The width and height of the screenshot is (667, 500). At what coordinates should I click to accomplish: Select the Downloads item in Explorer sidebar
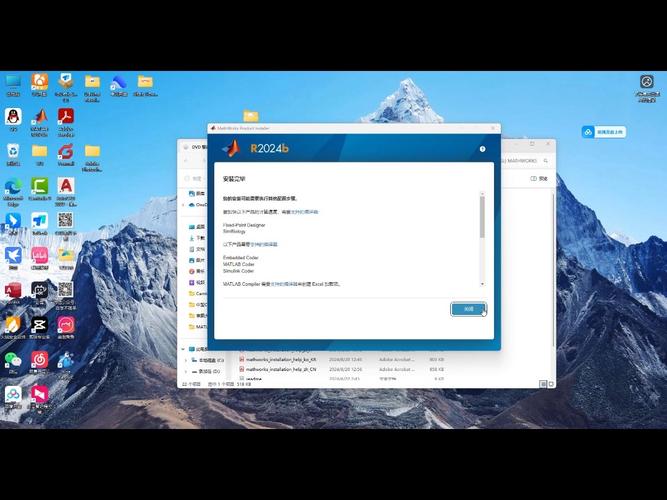[197, 238]
